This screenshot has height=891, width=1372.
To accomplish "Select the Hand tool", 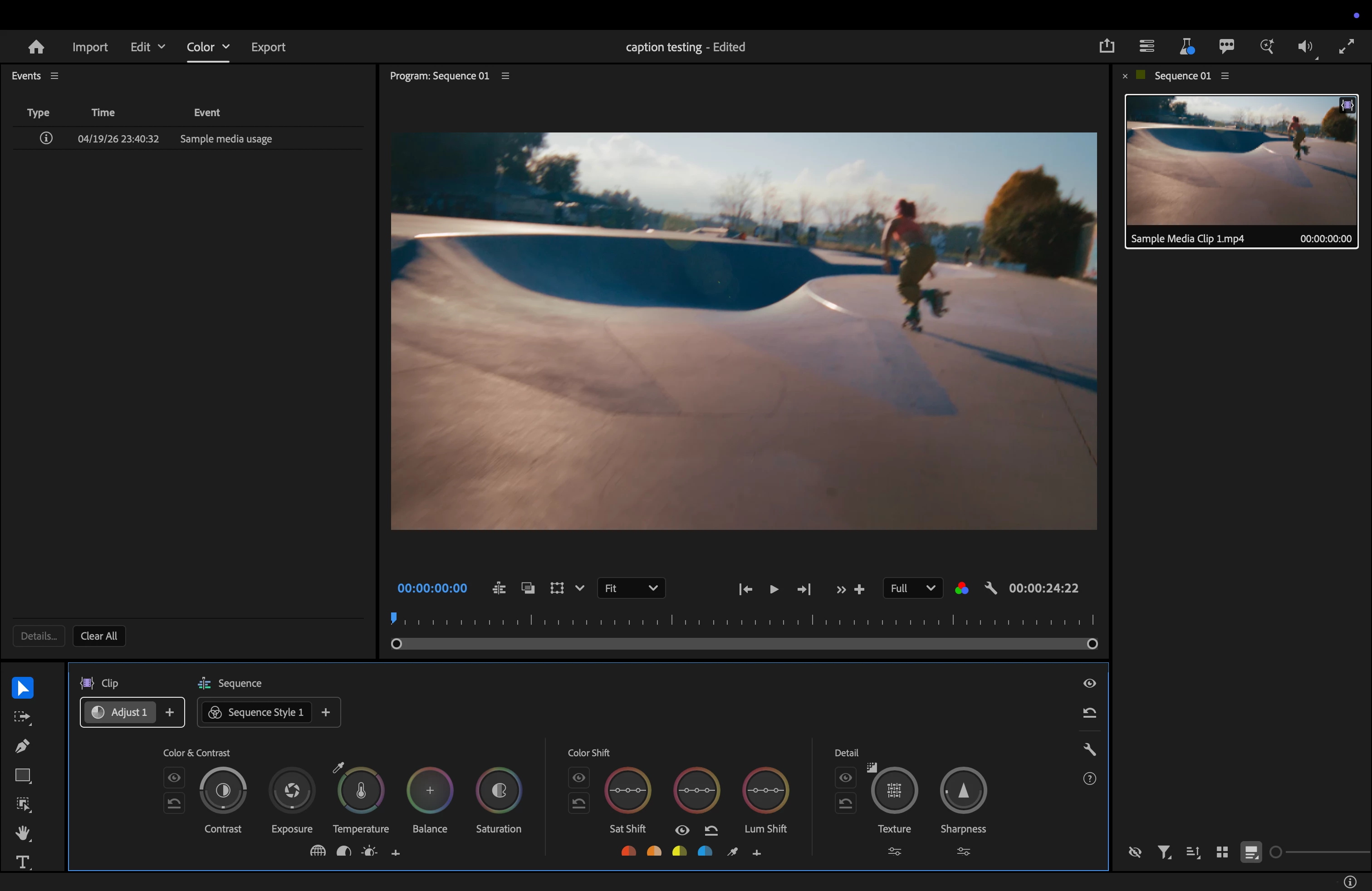I will point(23,833).
